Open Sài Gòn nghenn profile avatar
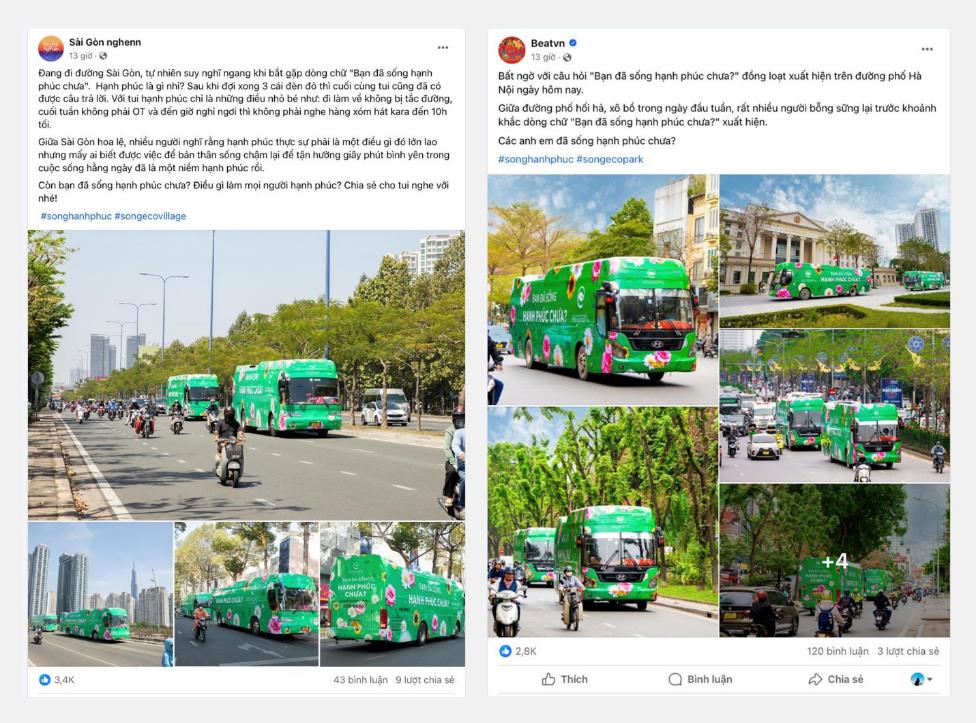The image size is (976, 723). click(51, 49)
